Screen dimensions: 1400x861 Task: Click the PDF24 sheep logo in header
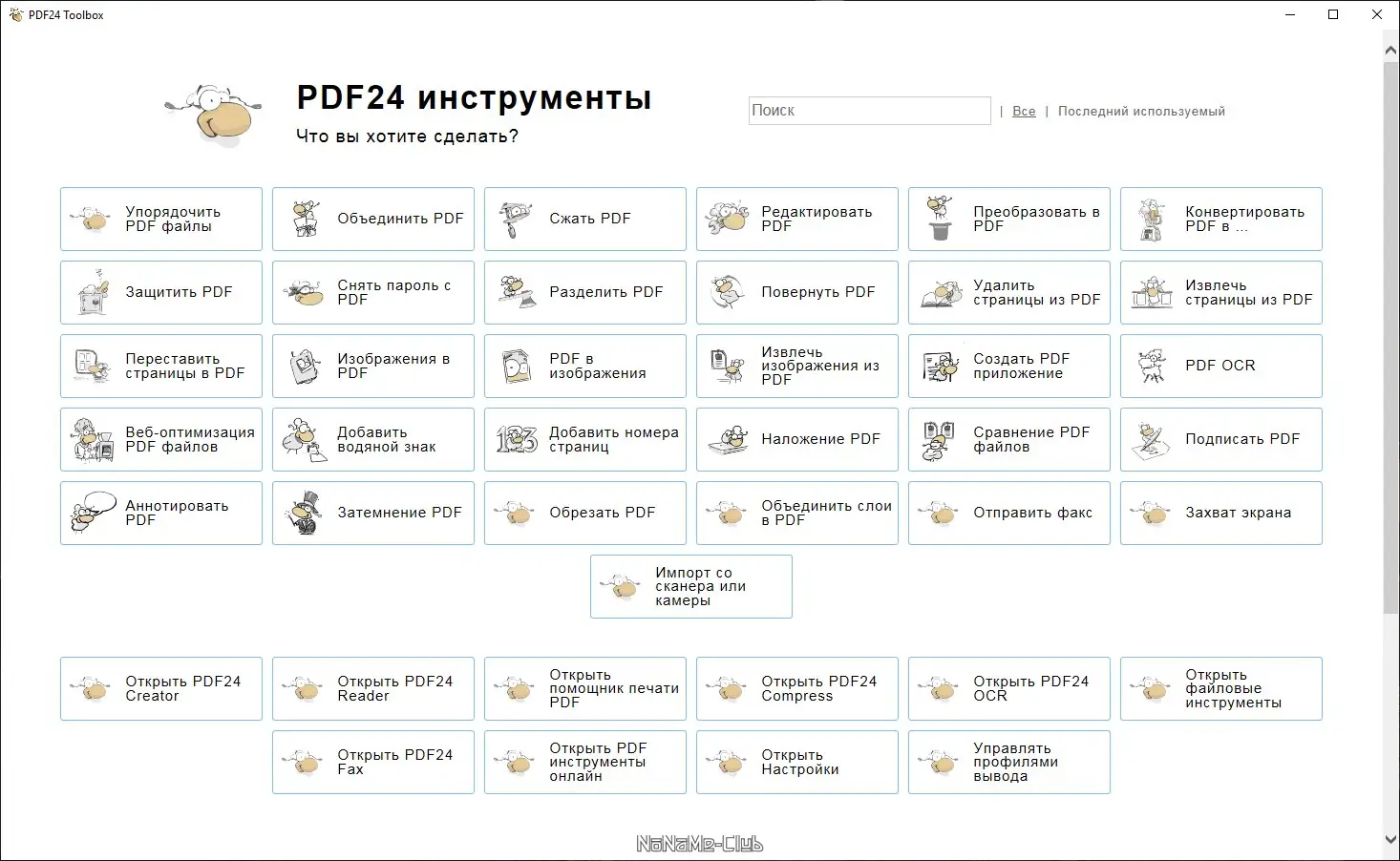[214, 115]
